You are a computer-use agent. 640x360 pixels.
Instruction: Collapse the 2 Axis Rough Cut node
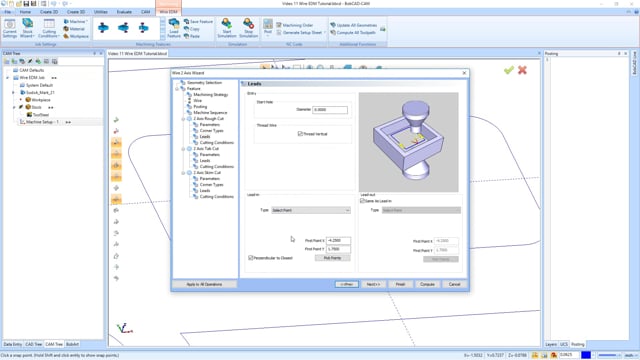pyautogui.click(x=183, y=119)
